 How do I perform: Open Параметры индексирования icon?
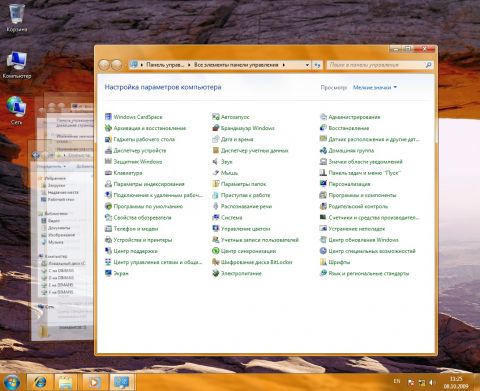(x=108, y=184)
